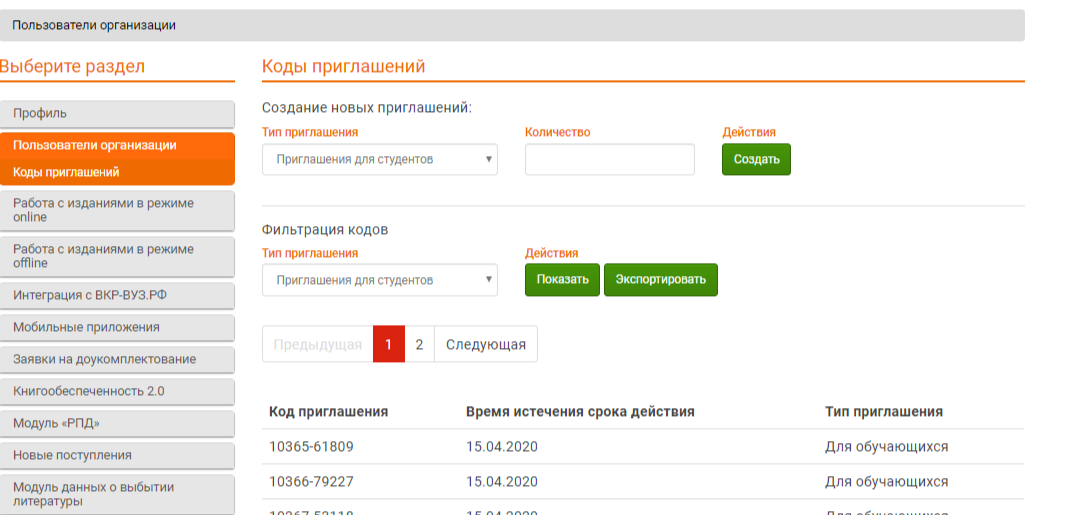Click the Экспортировать button
The image size is (1079, 515).
(x=660, y=280)
